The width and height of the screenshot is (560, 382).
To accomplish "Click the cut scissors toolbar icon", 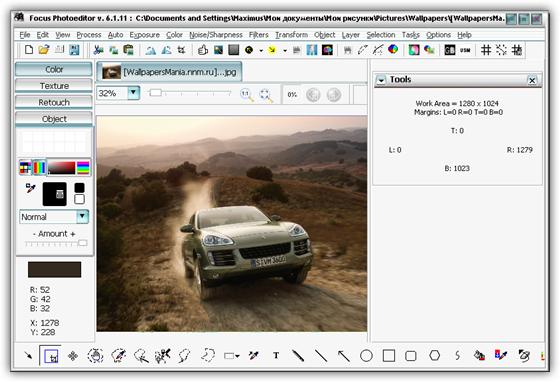I will 98,50.
